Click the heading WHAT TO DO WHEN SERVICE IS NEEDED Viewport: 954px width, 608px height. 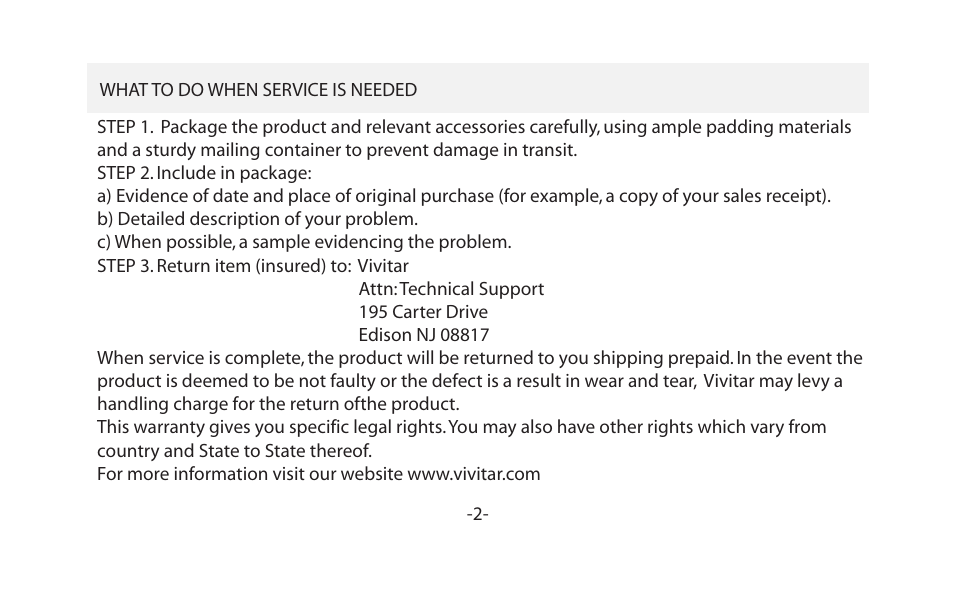point(258,90)
